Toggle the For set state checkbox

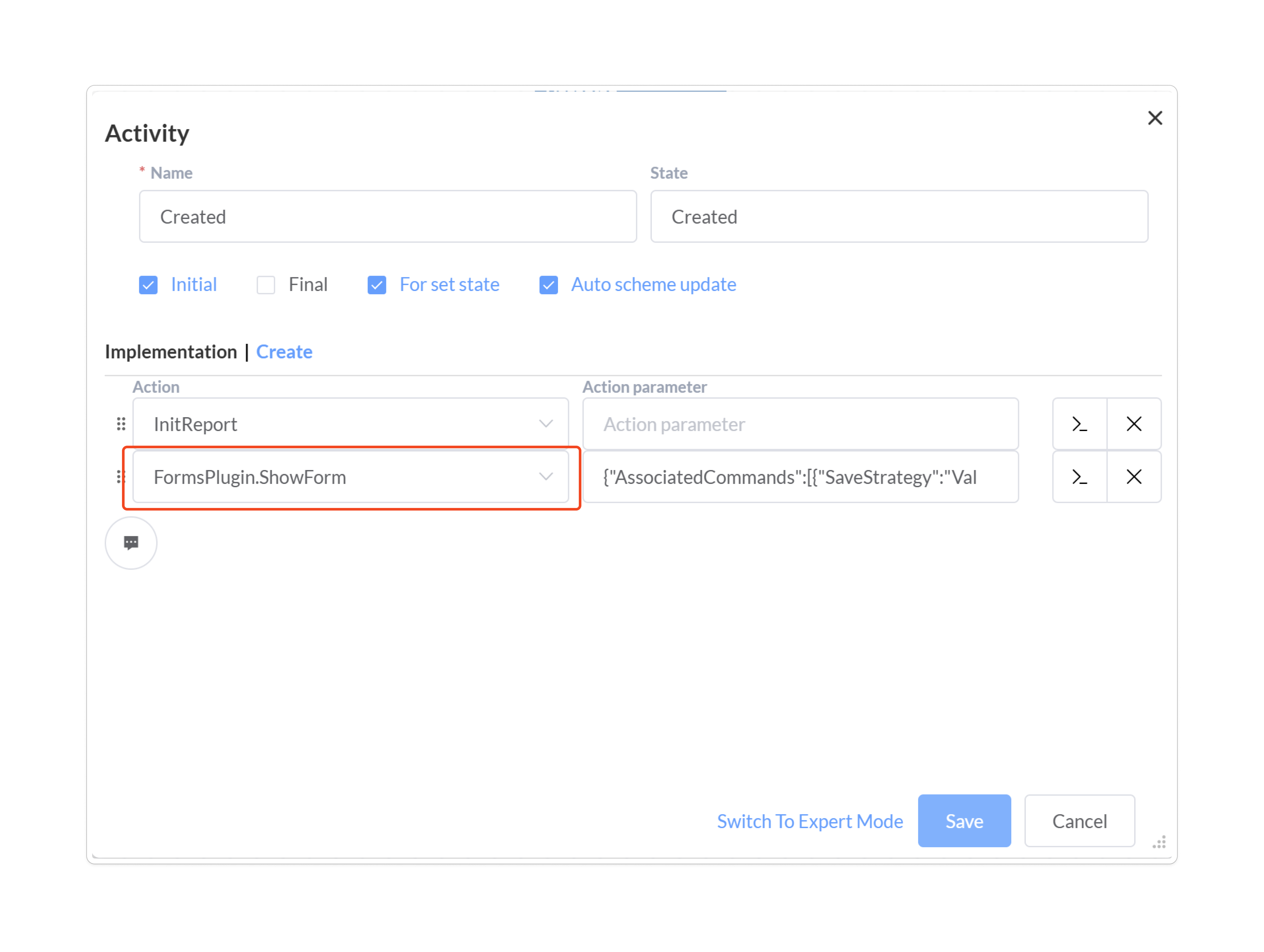[x=377, y=284]
